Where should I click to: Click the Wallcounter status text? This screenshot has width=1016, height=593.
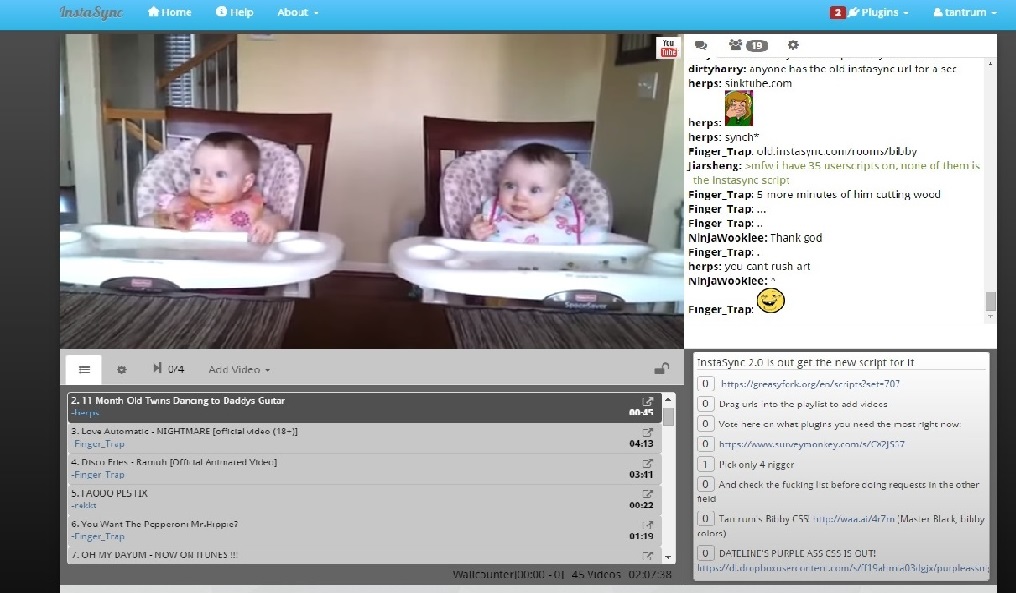coord(509,574)
